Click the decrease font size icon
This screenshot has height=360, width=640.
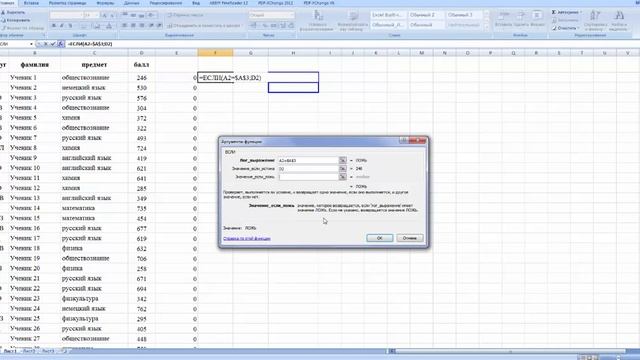(112, 15)
